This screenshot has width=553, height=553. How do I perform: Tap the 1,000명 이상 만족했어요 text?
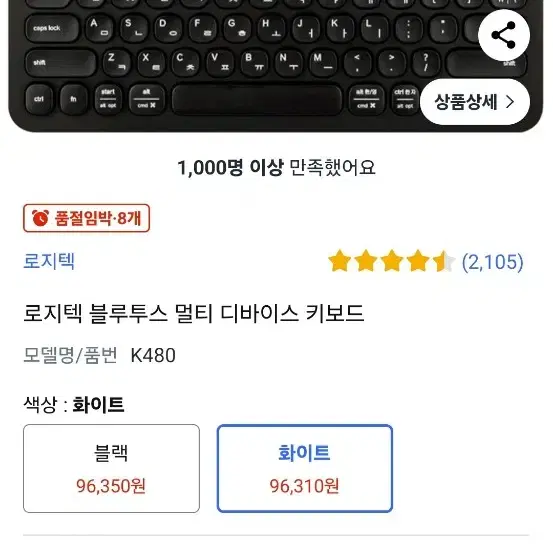[x=276, y=167]
